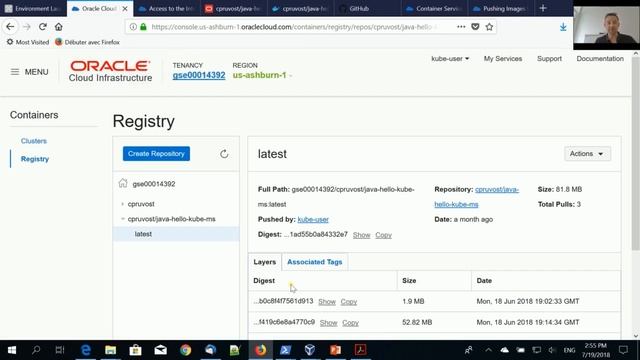
Task: Bookmark this page with the star
Action: pos(489,27)
